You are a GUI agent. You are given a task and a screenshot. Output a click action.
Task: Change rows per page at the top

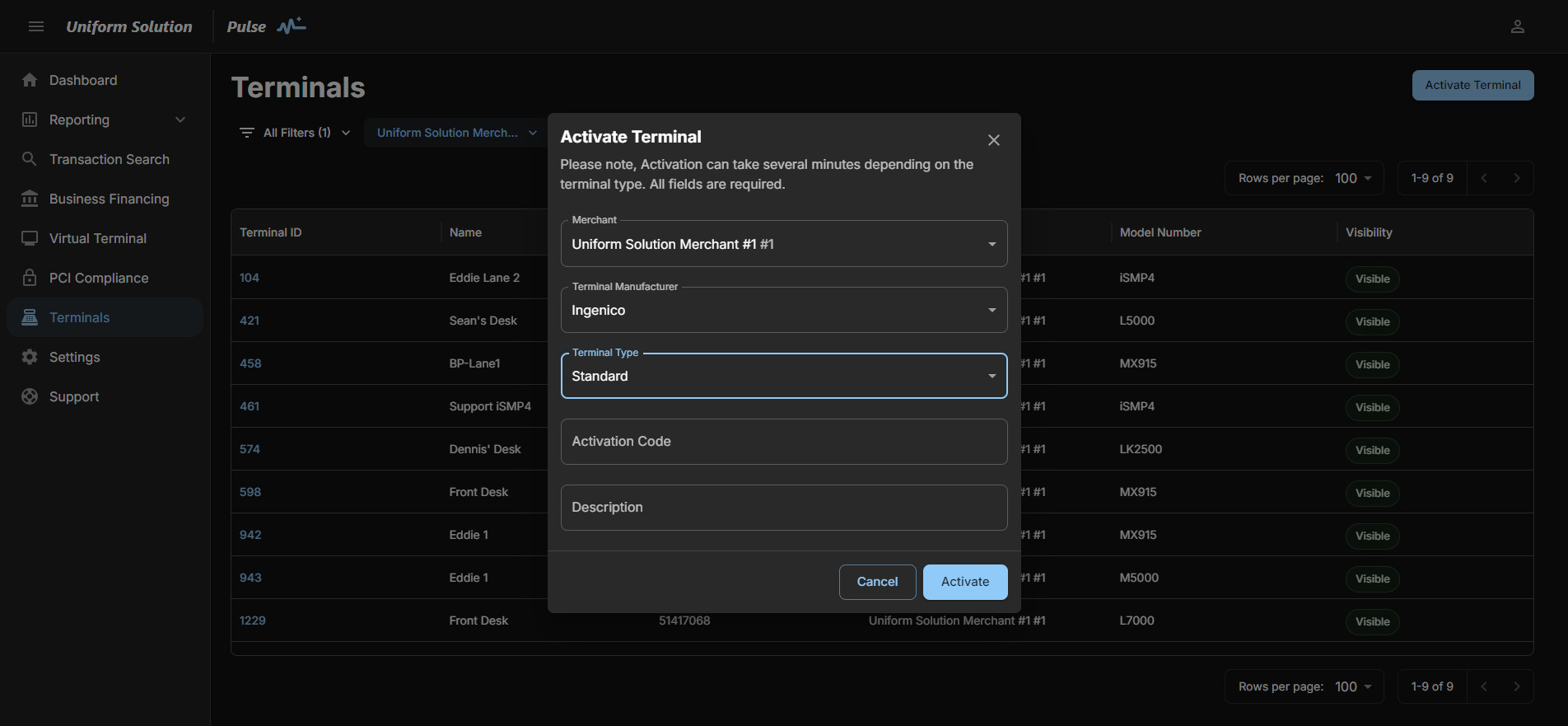[1353, 178]
